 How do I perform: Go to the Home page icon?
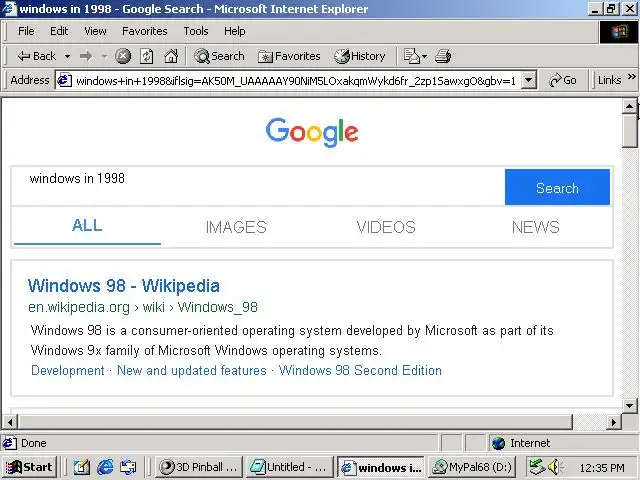pyautogui.click(x=171, y=56)
